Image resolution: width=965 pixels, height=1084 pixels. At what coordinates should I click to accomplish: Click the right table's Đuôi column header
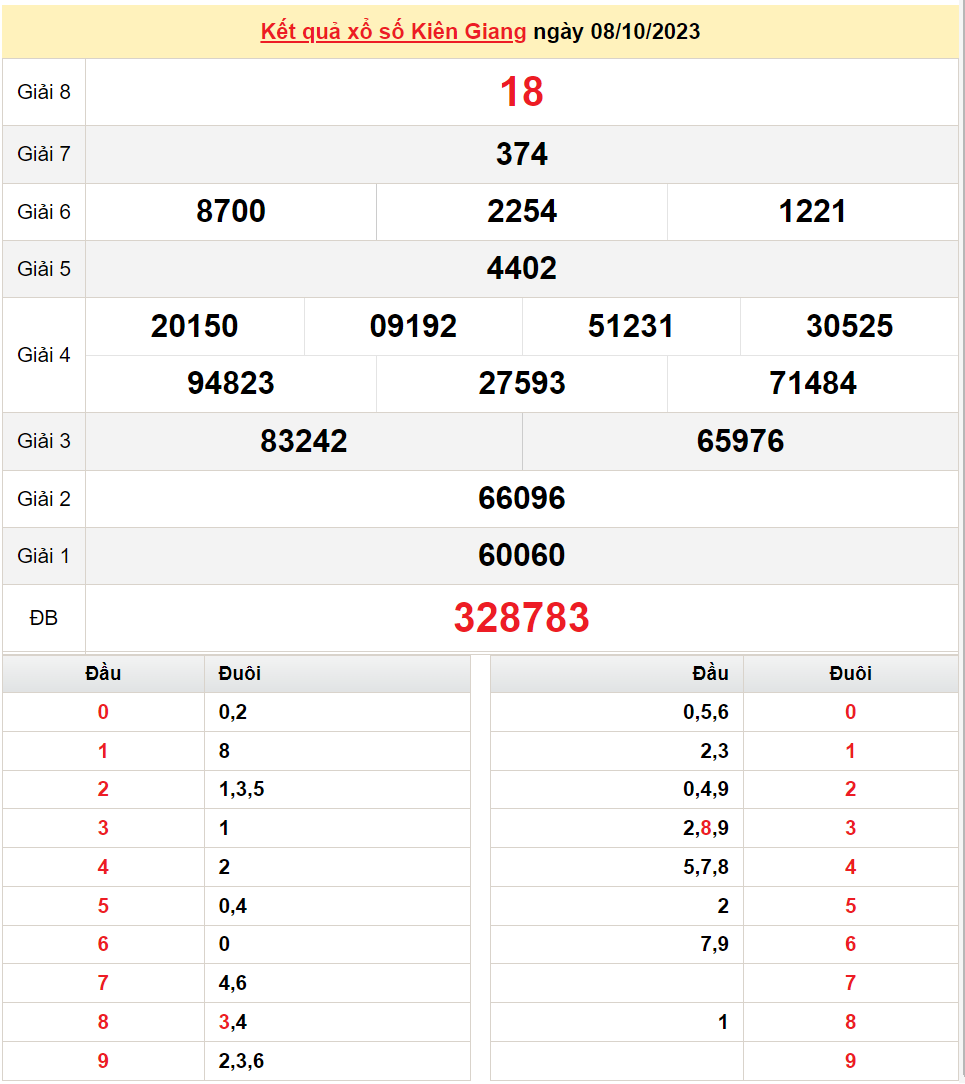click(849, 673)
